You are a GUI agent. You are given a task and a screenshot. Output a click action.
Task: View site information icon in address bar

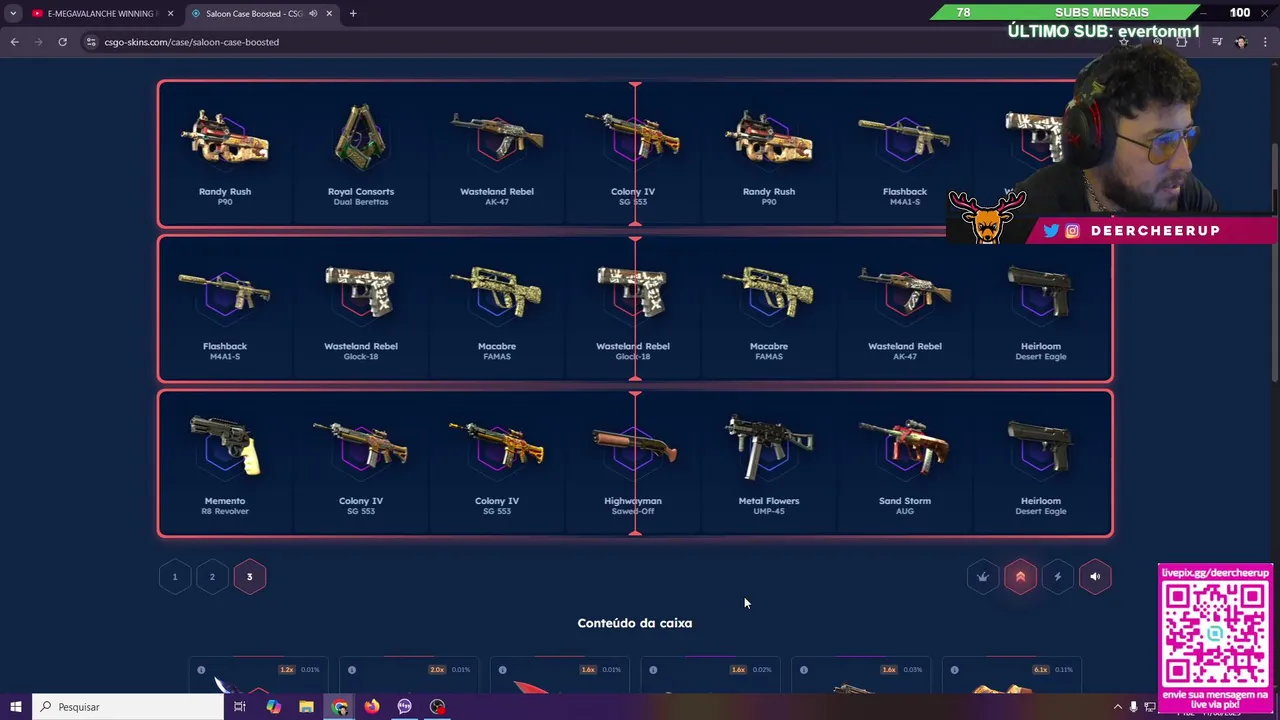(91, 42)
